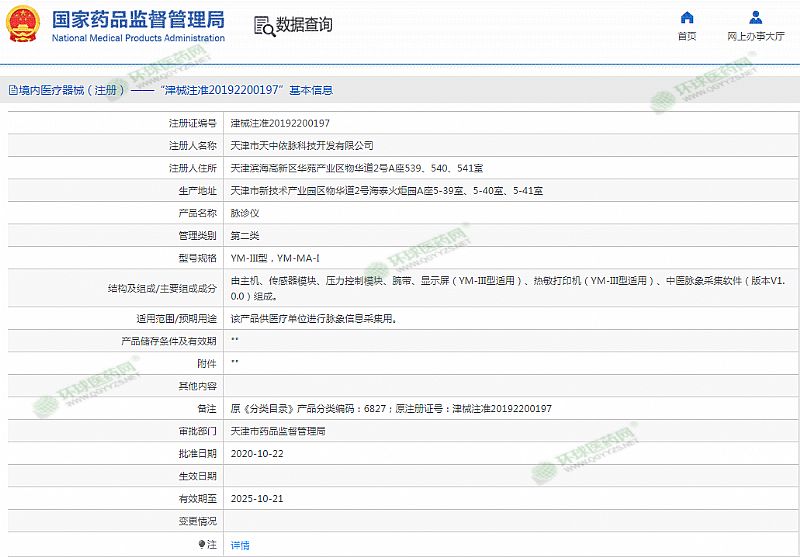Click the 首页 home house icon
The height and width of the screenshot is (557, 800).
tap(686, 17)
